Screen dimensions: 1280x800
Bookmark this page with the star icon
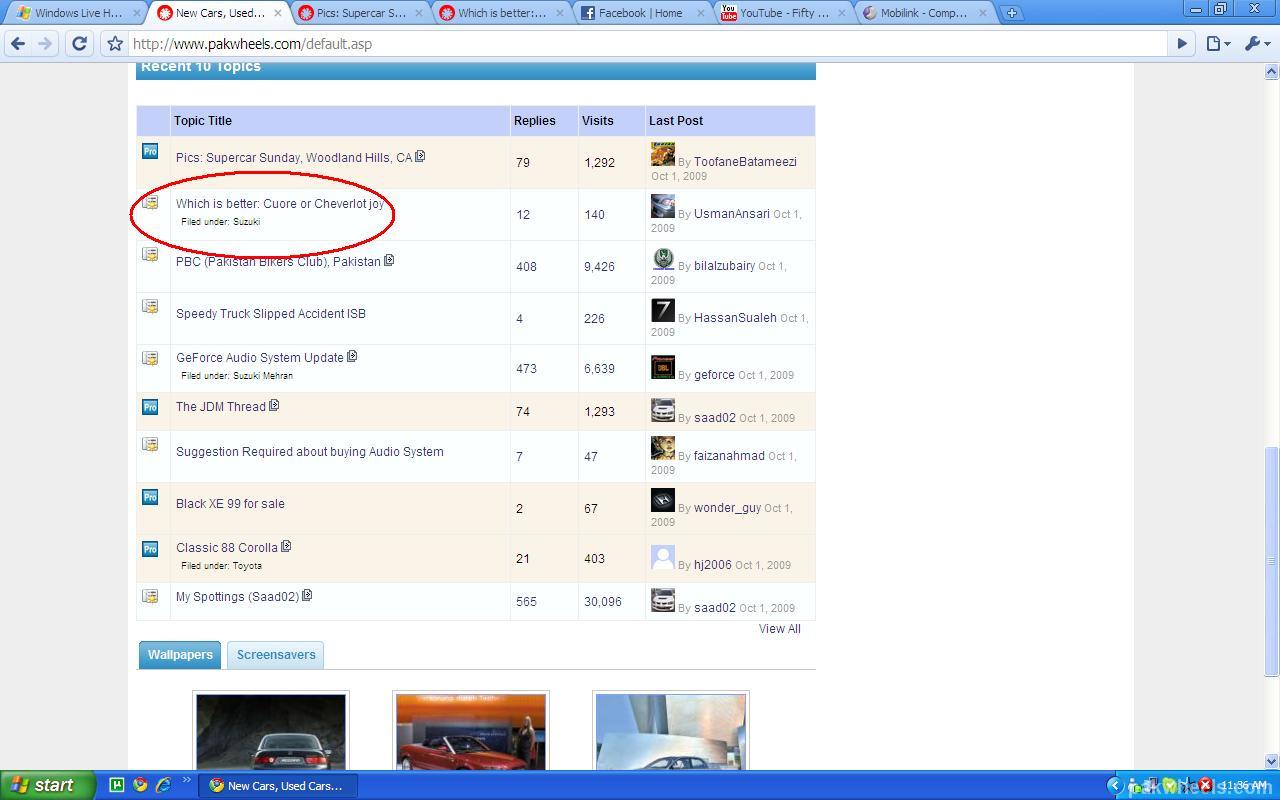(x=115, y=44)
